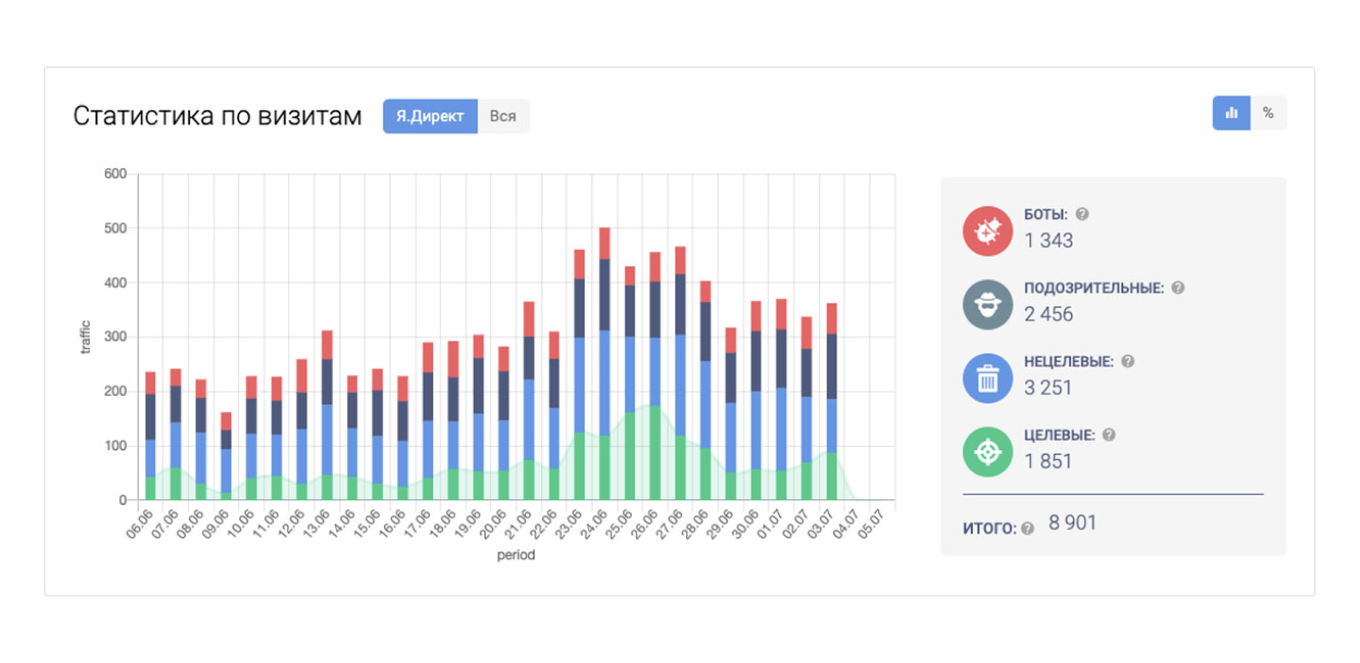The width and height of the screenshot is (1360, 663).
Task: Click the 300 value on the y-axis
Action: (x=115, y=337)
